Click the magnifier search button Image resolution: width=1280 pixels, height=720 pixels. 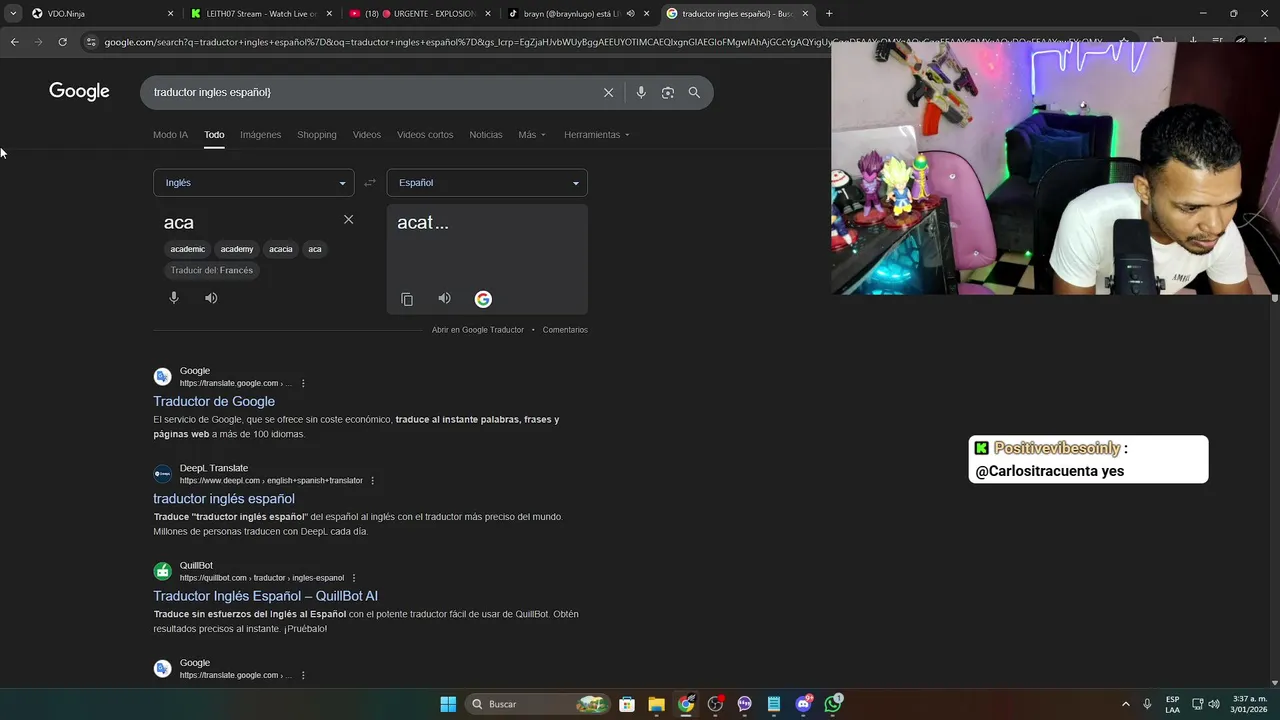pyautogui.click(x=694, y=92)
